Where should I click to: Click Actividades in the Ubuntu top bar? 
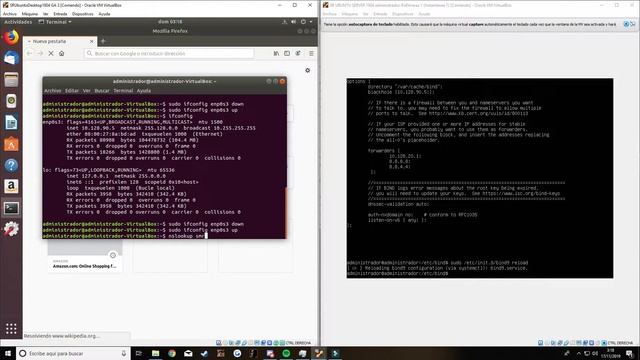point(18,22)
